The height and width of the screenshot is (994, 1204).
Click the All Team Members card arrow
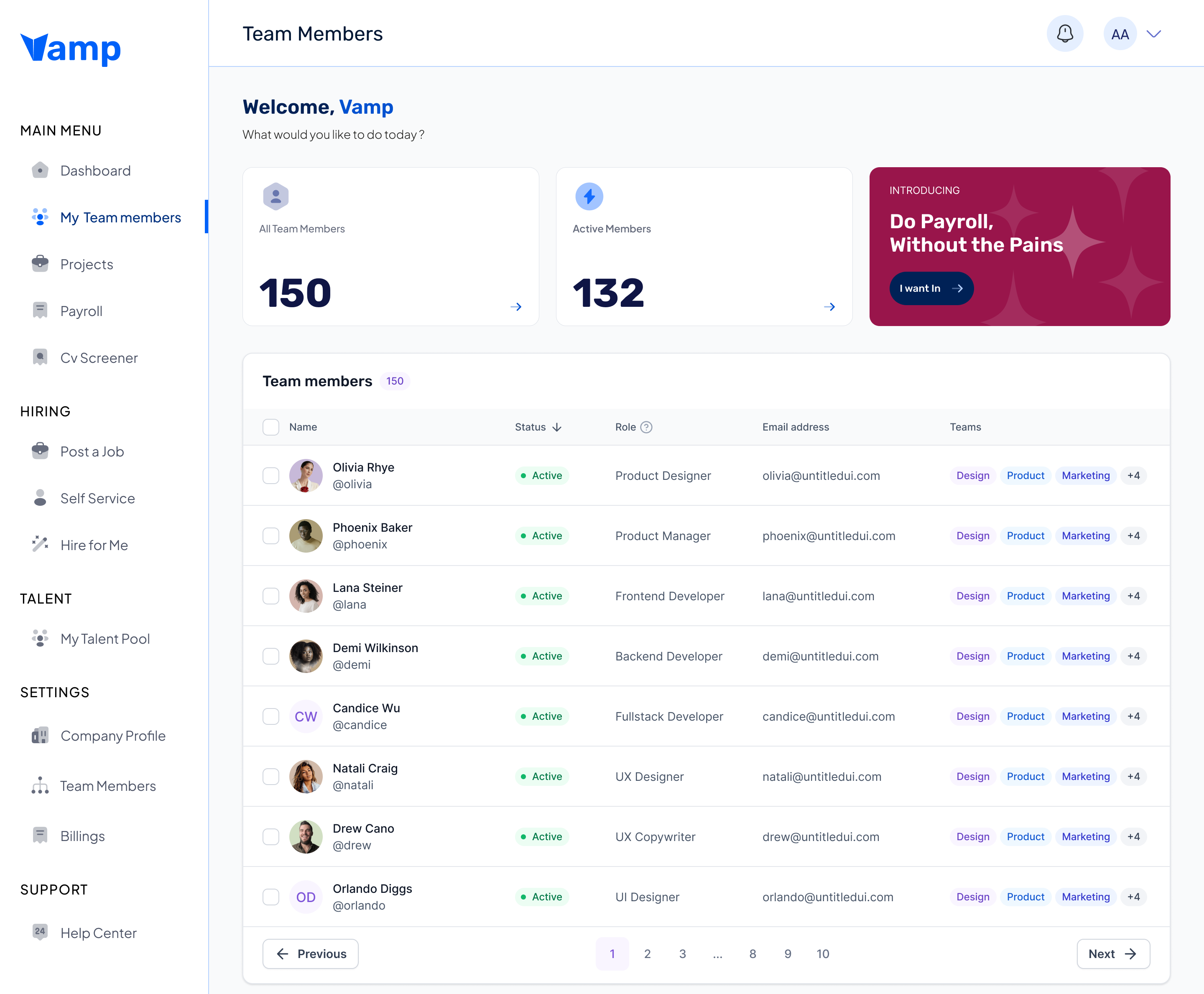point(516,307)
